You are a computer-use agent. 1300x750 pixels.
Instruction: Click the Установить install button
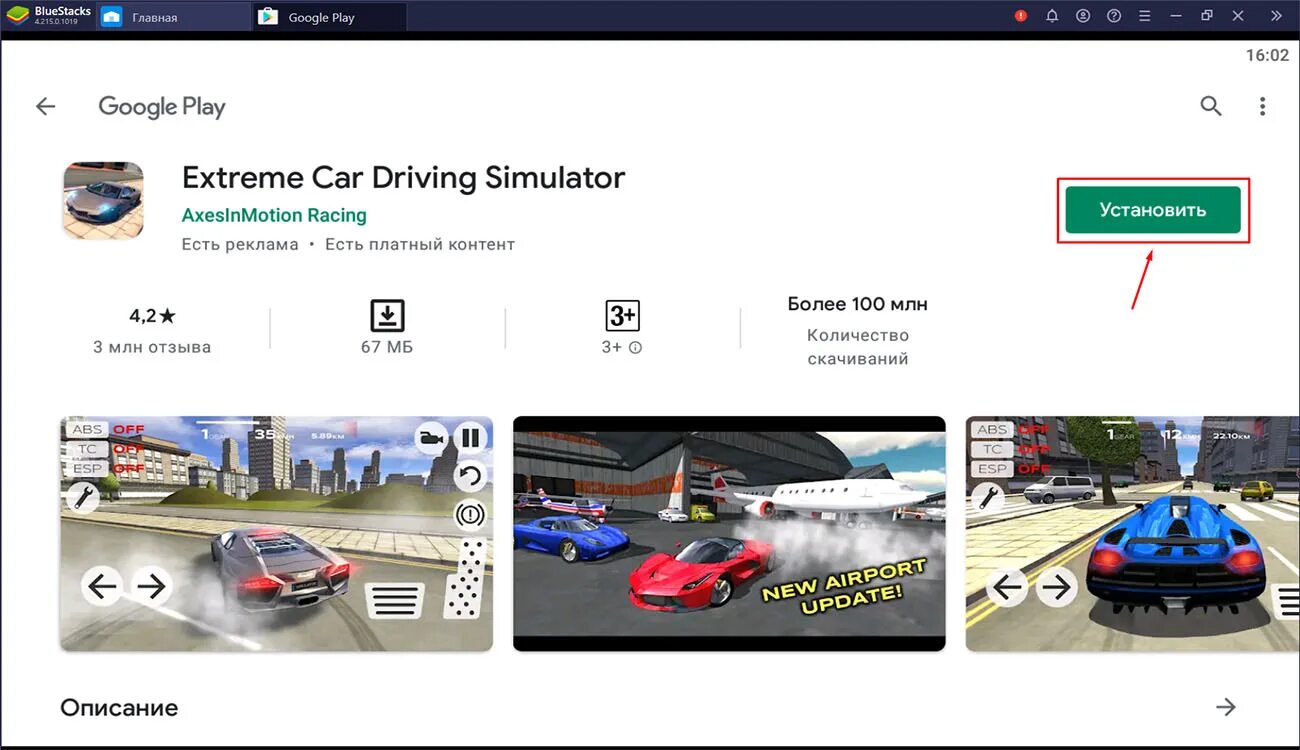(x=1153, y=210)
